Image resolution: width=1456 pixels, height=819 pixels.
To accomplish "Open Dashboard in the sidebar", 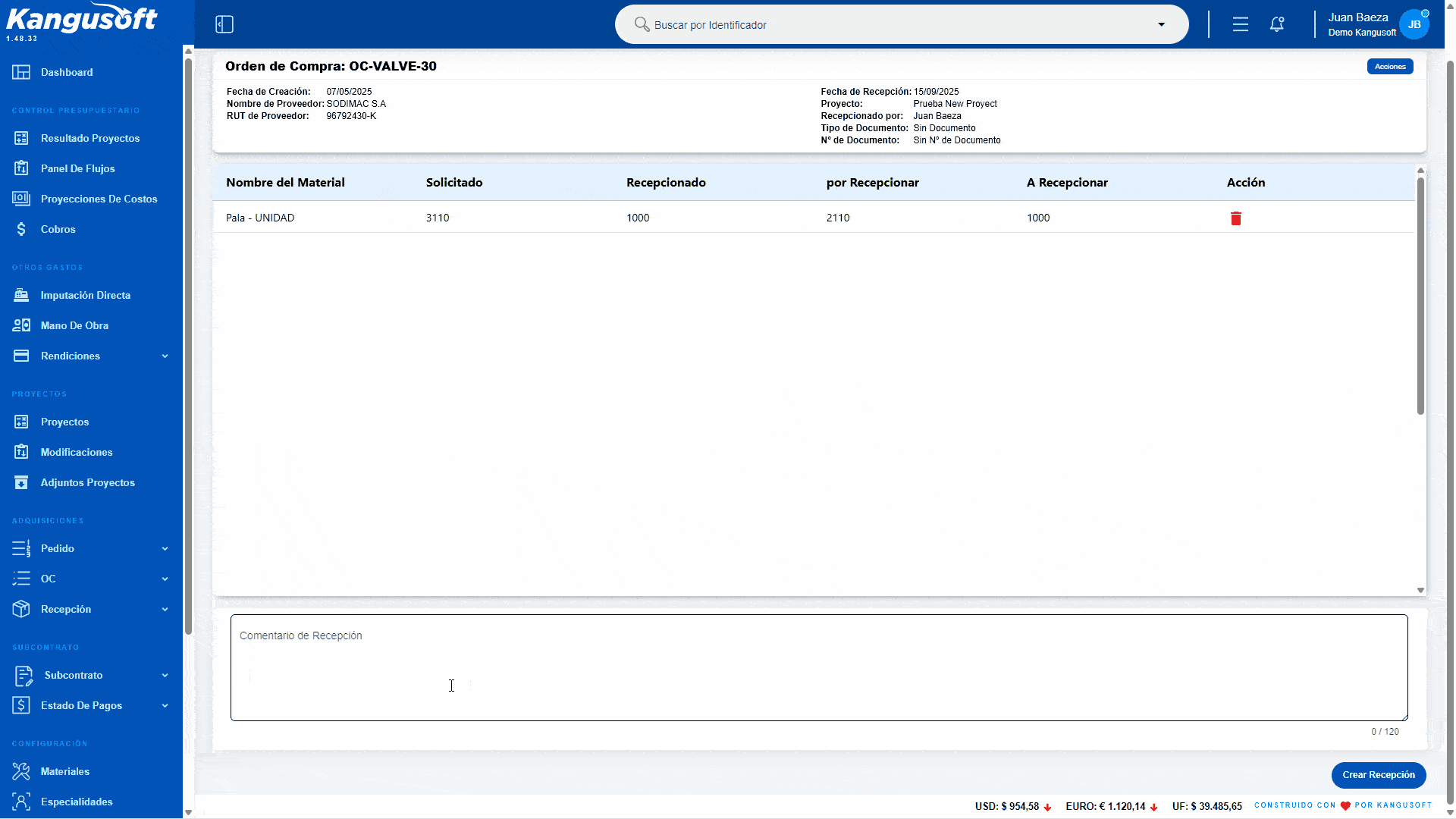I will [67, 72].
